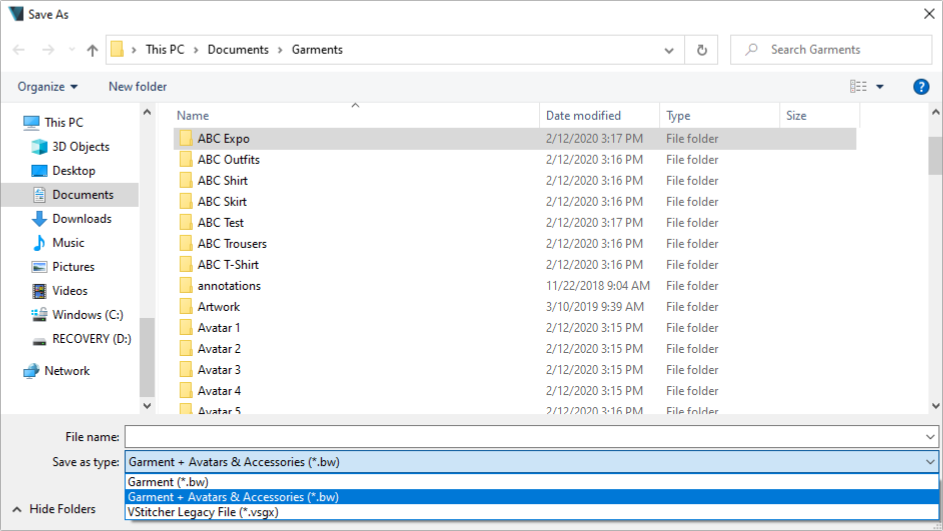Refresh the Garments folder view
Screen dimensions: 943x531
[x=702, y=50]
